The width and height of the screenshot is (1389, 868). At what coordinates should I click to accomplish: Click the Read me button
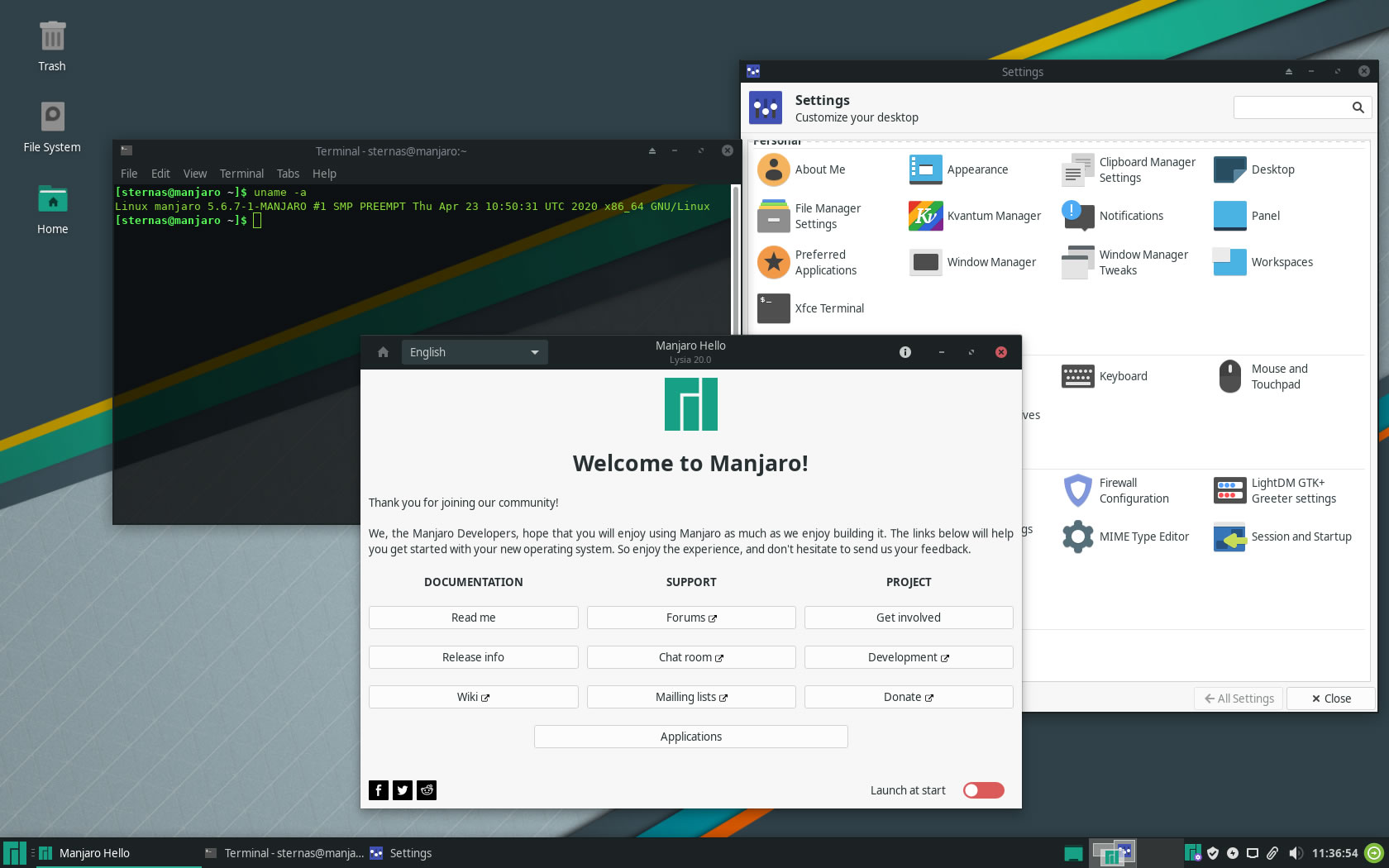[x=474, y=618]
